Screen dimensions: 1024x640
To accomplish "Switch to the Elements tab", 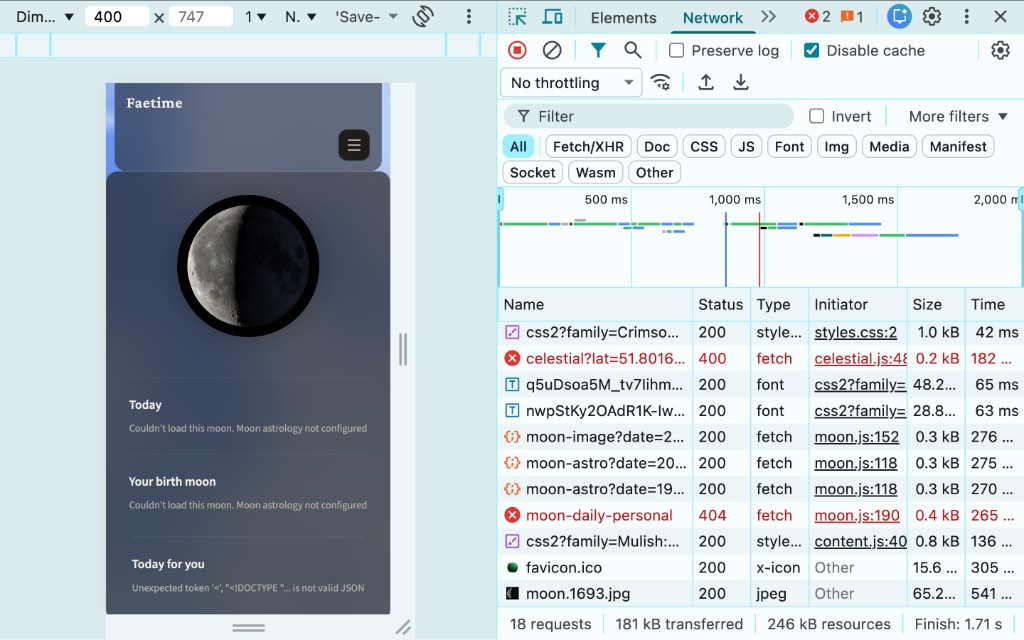I will click(623, 17).
